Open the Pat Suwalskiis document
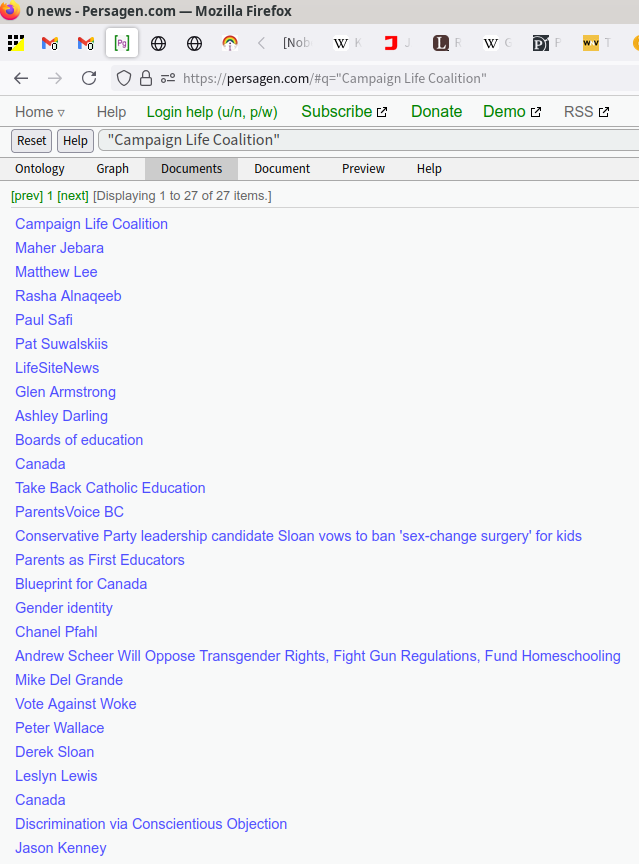Screen dimensions: 639x864 [x=62, y=344]
